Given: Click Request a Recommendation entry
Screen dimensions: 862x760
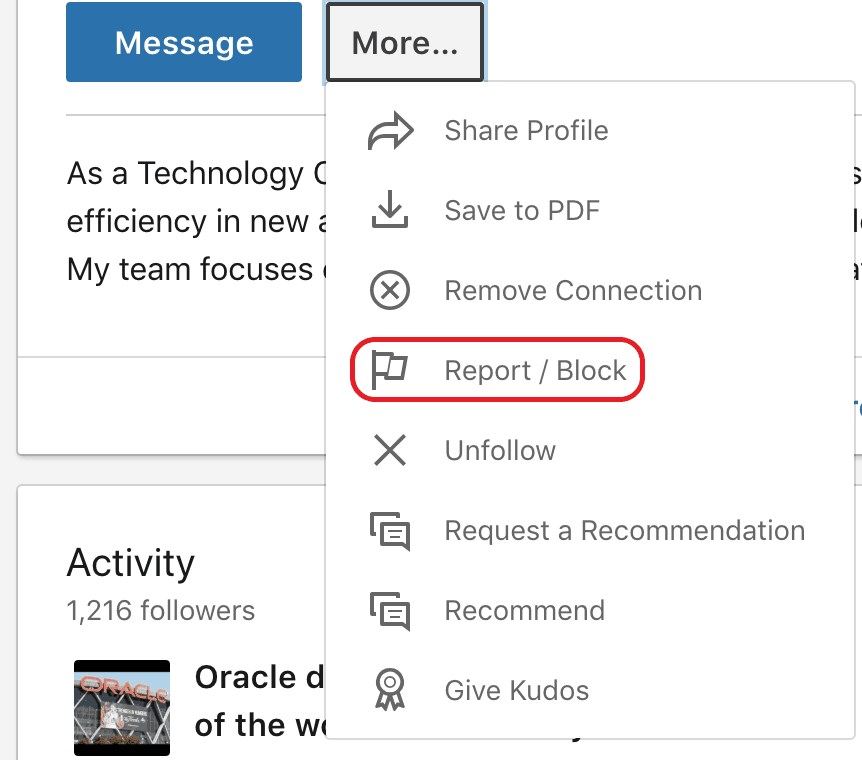Looking at the screenshot, I should coord(623,530).
